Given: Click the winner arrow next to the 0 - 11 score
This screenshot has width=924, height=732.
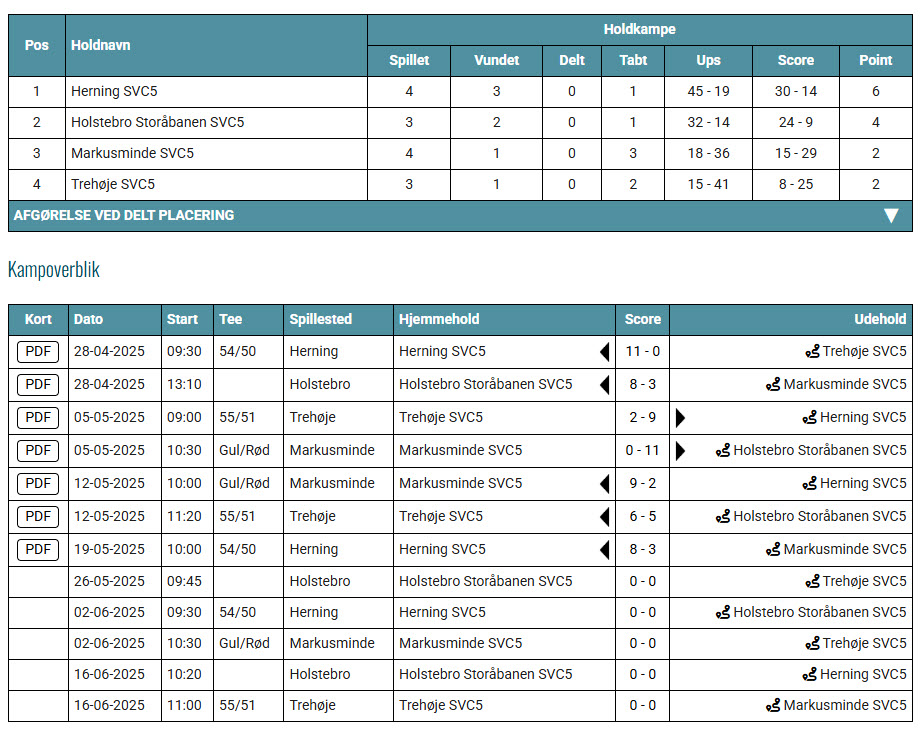Looking at the screenshot, I should 681,451.
